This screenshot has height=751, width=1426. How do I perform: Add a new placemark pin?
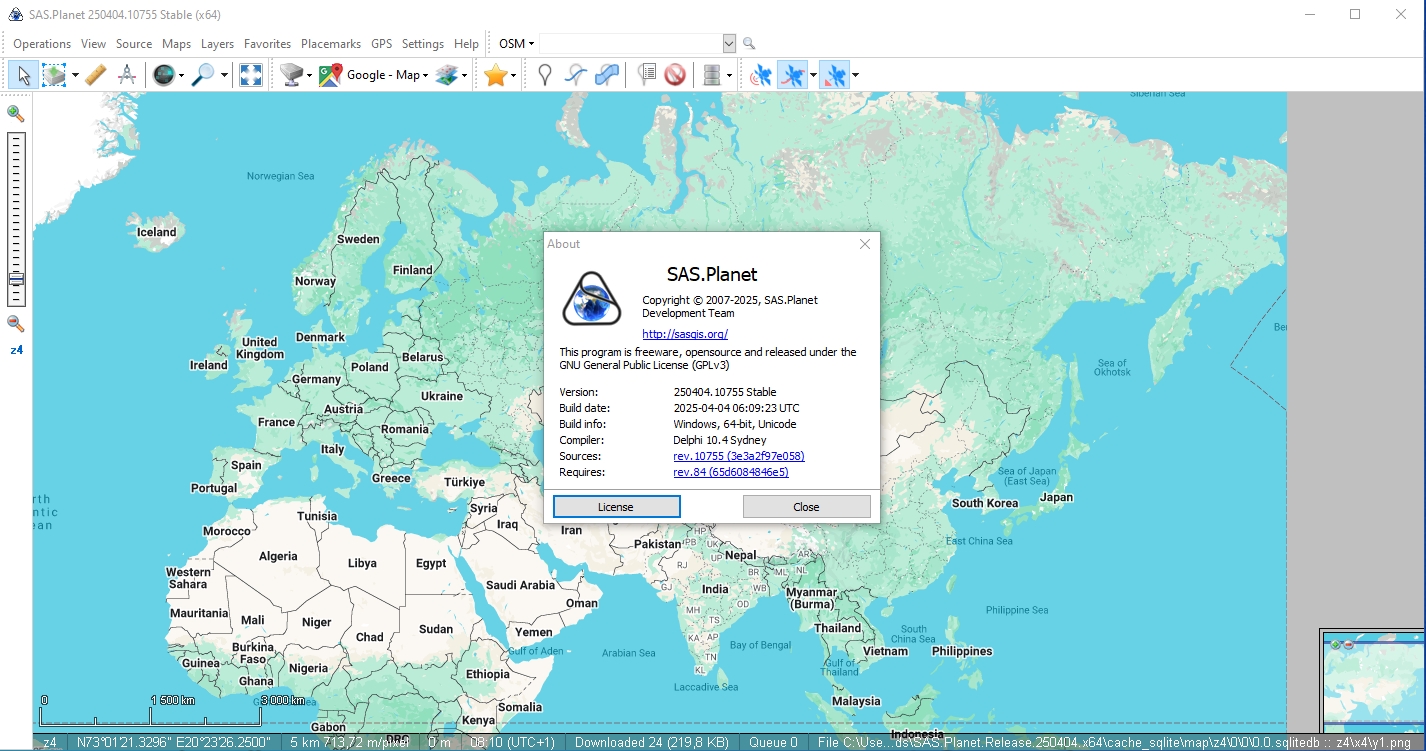click(x=545, y=74)
